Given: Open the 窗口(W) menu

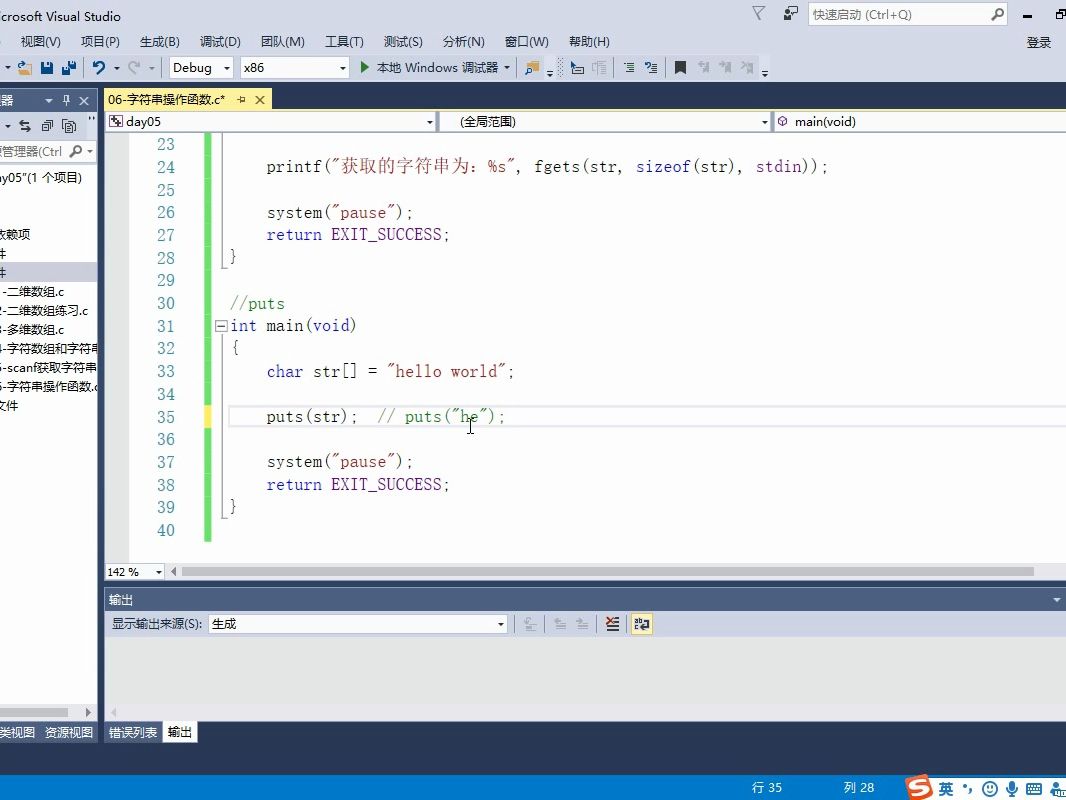Looking at the screenshot, I should [x=526, y=41].
